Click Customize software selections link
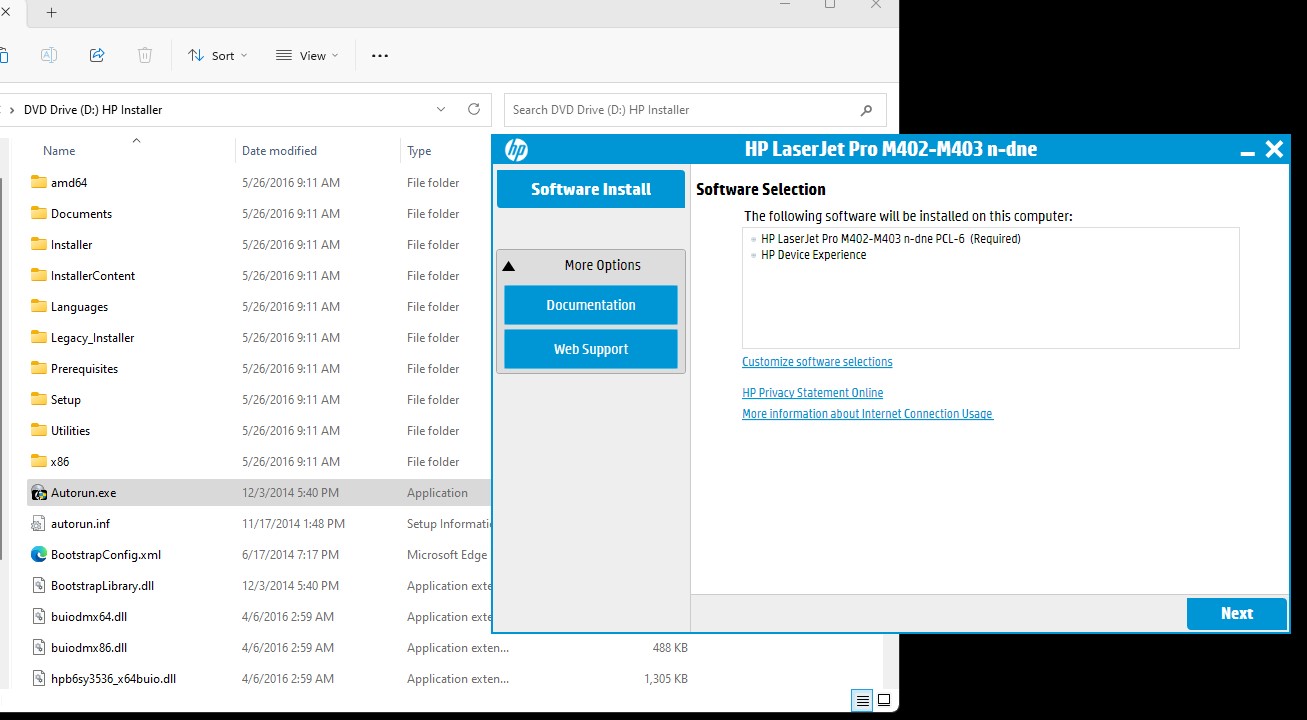The image size is (1307, 720). (817, 362)
